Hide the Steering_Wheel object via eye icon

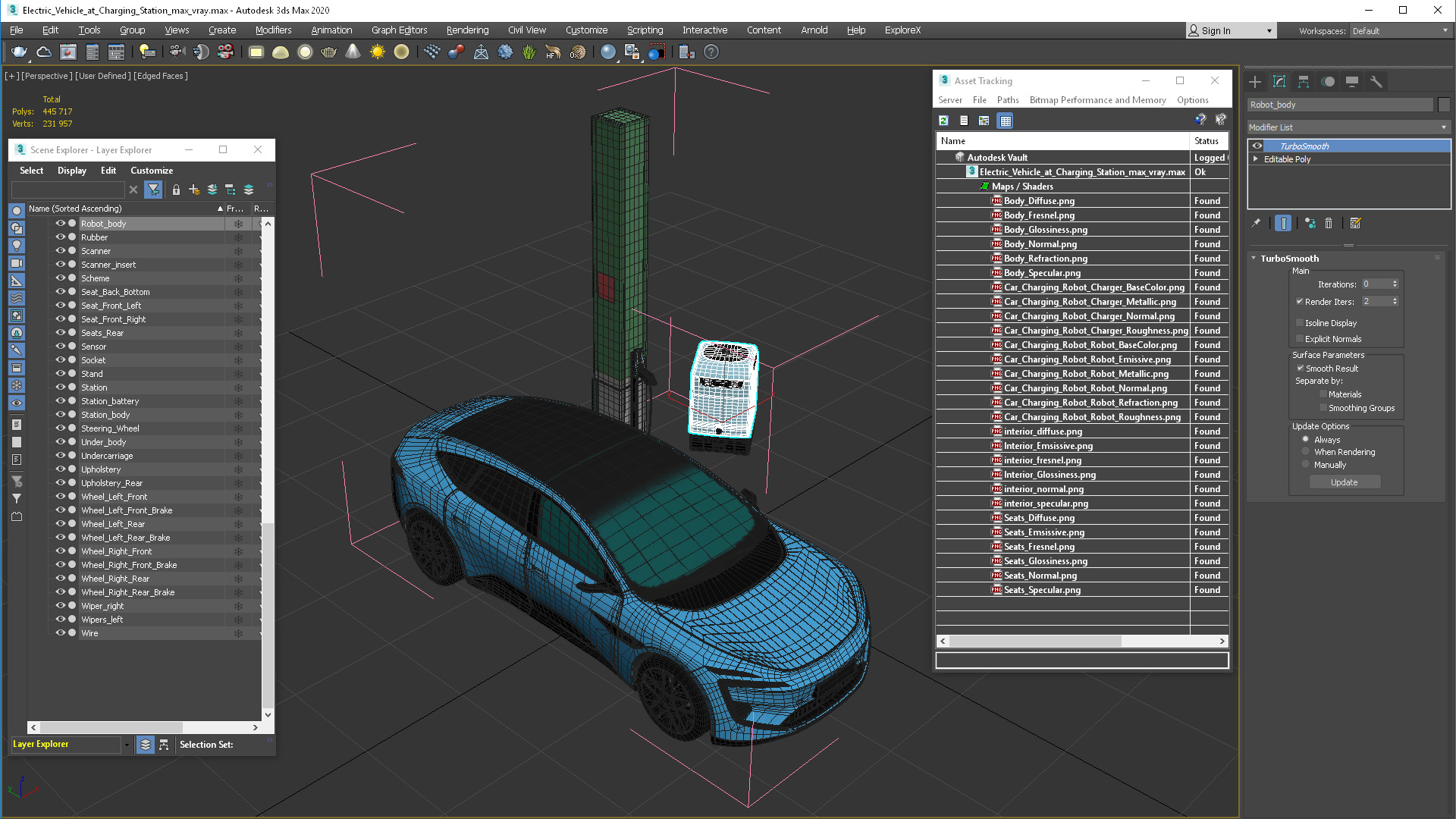[x=61, y=428]
